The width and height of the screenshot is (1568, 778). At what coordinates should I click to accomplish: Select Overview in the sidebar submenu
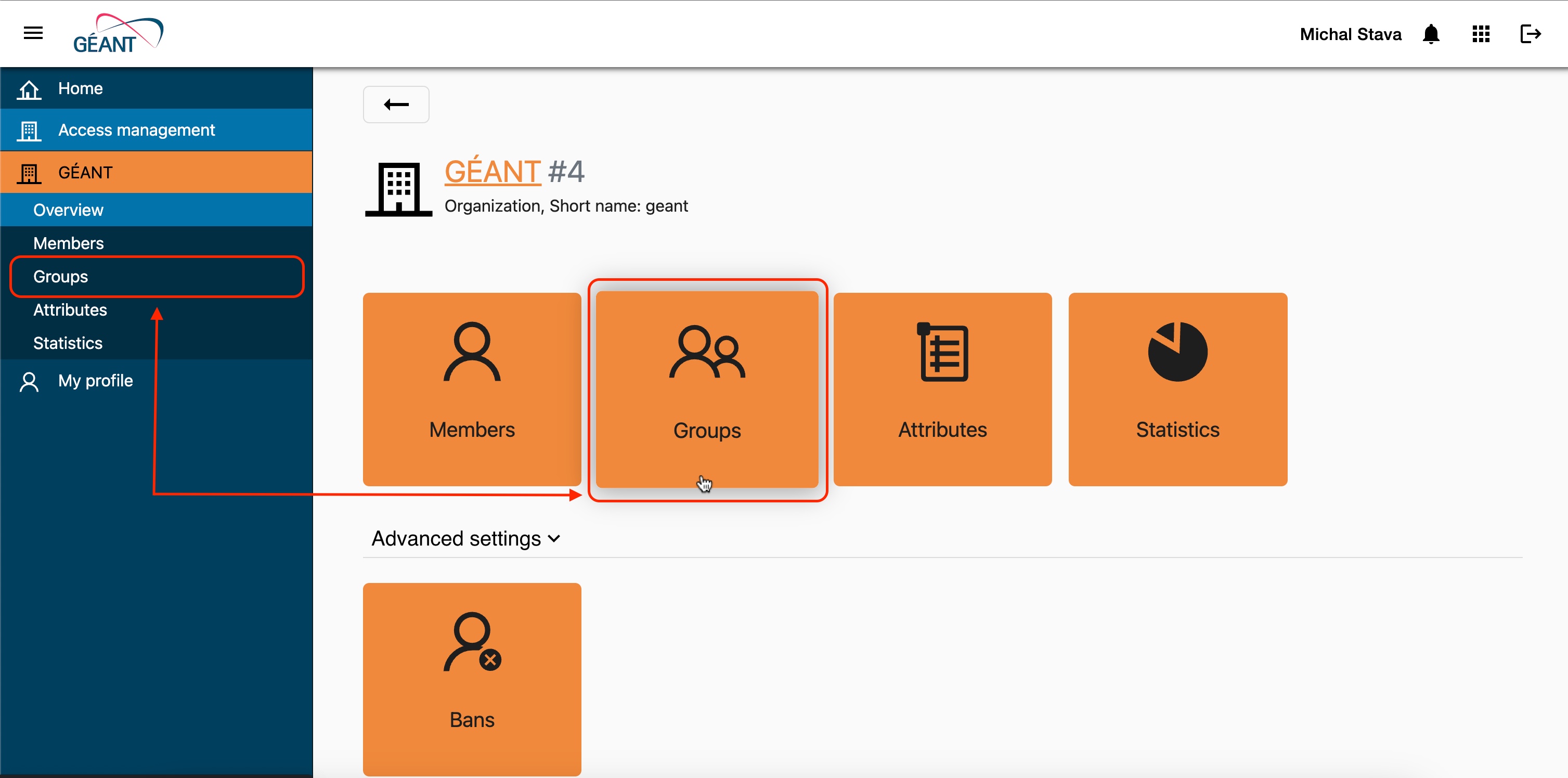click(157, 210)
